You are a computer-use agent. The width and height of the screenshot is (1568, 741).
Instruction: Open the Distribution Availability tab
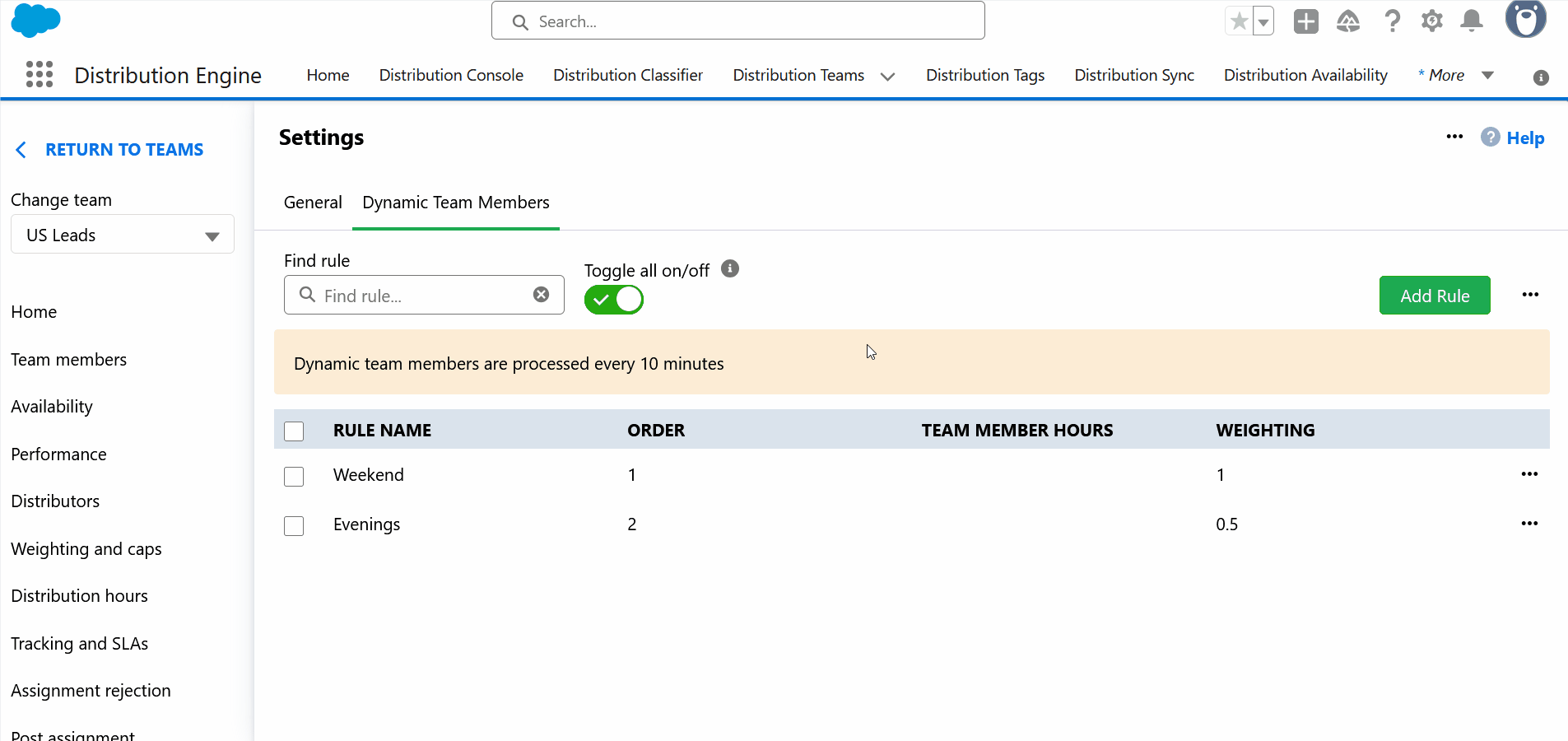click(x=1305, y=75)
